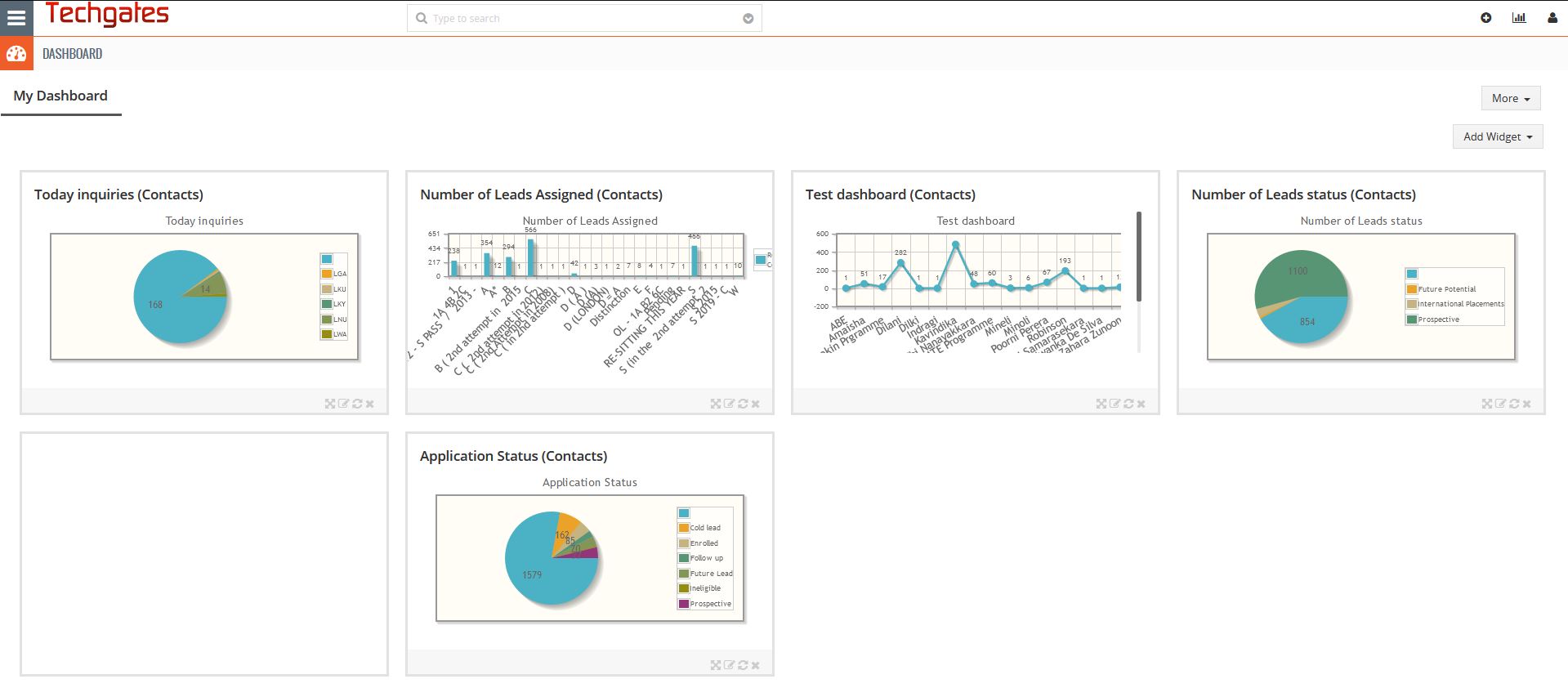The width and height of the screenshot is (1568, 697).
Task: Click the DASHBOARD module label
Action: 72,54
